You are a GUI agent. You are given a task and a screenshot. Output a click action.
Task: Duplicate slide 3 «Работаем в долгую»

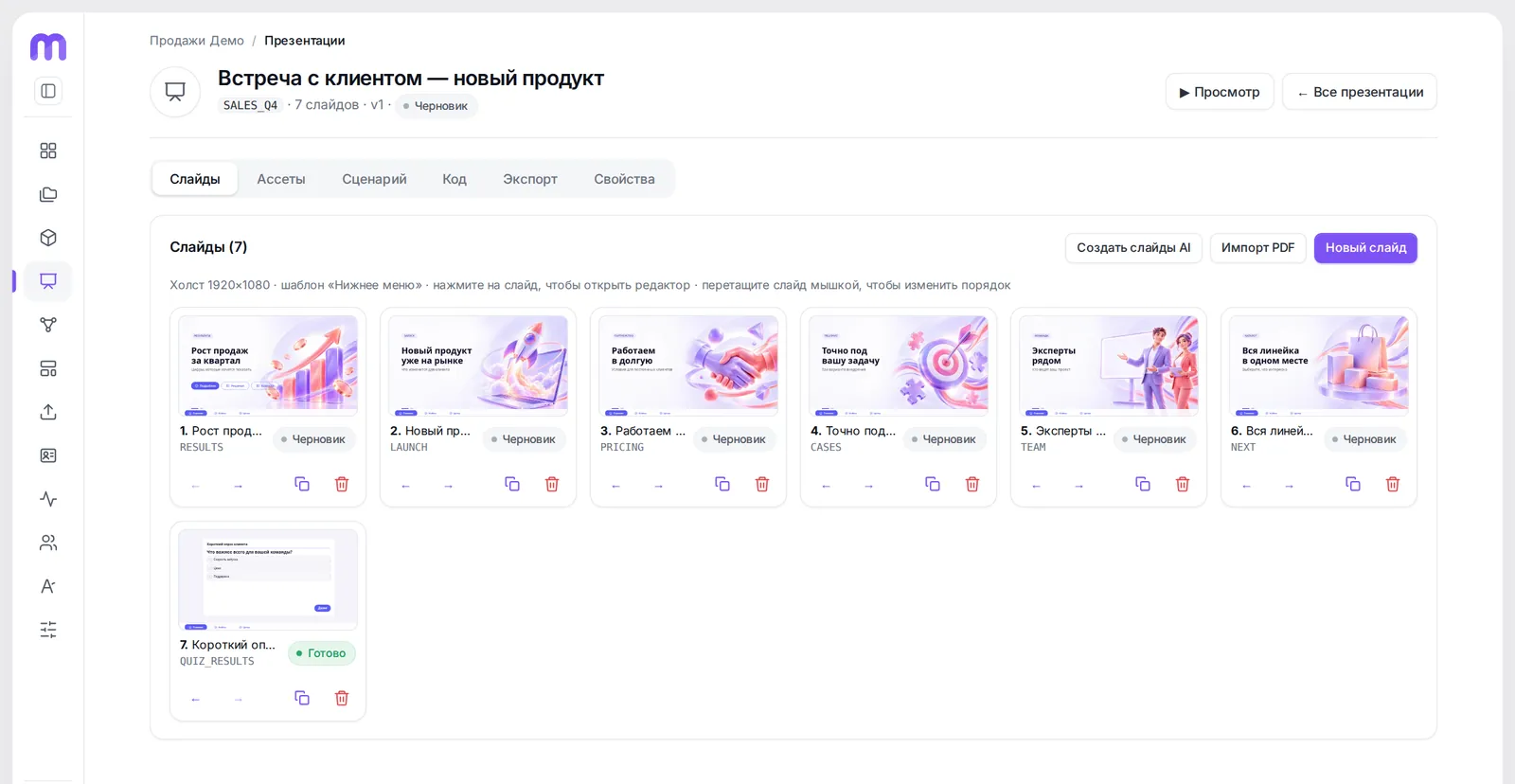(722, 484)
